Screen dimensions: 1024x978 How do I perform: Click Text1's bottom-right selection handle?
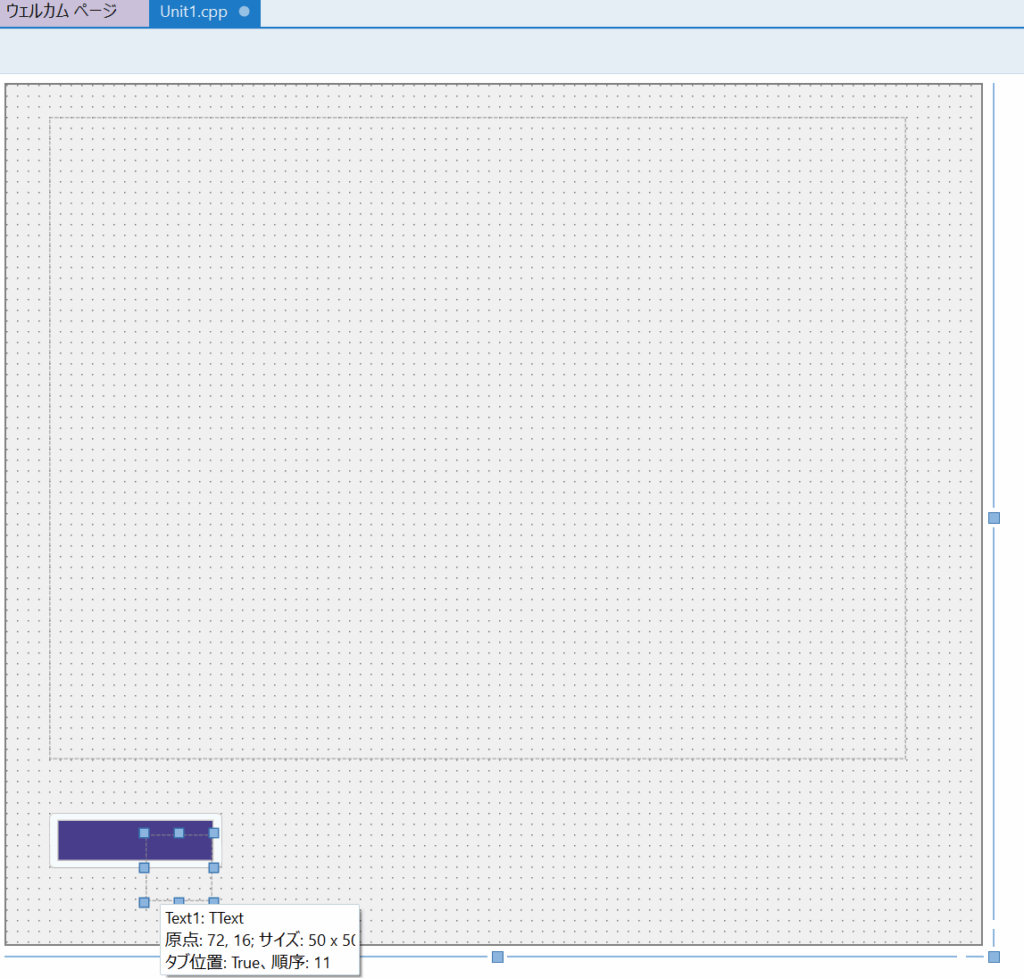[x=214, y=902]
